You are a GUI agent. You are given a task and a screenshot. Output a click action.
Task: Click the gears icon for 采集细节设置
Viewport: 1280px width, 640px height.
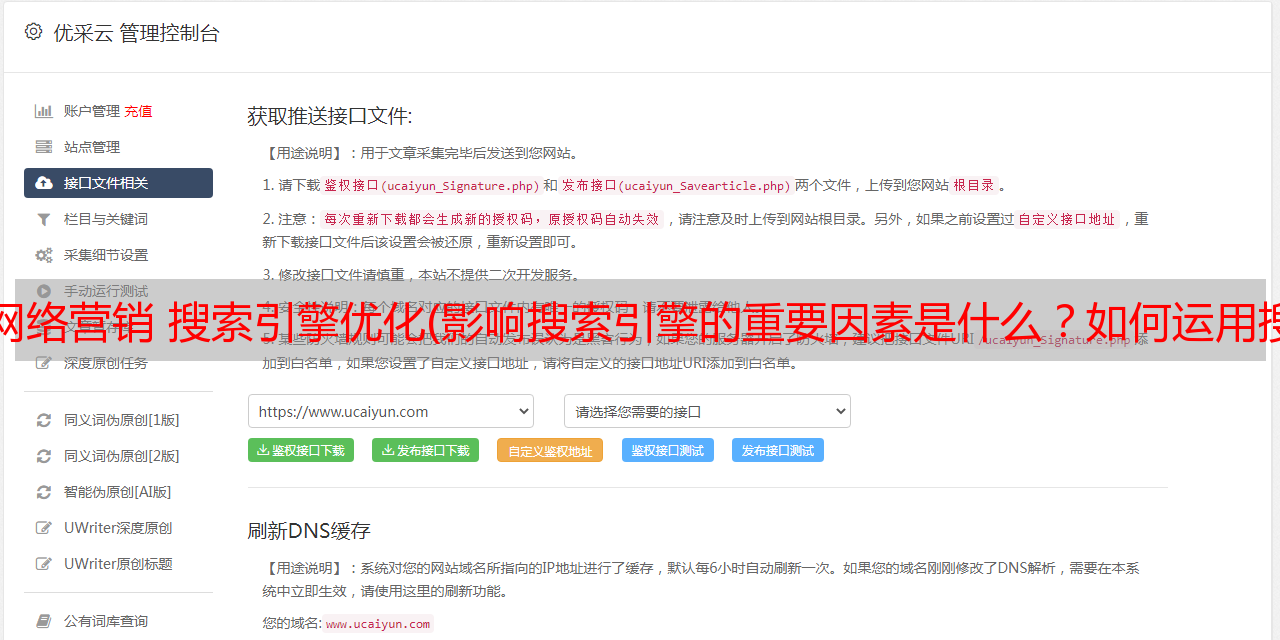(x=44, y=255)
